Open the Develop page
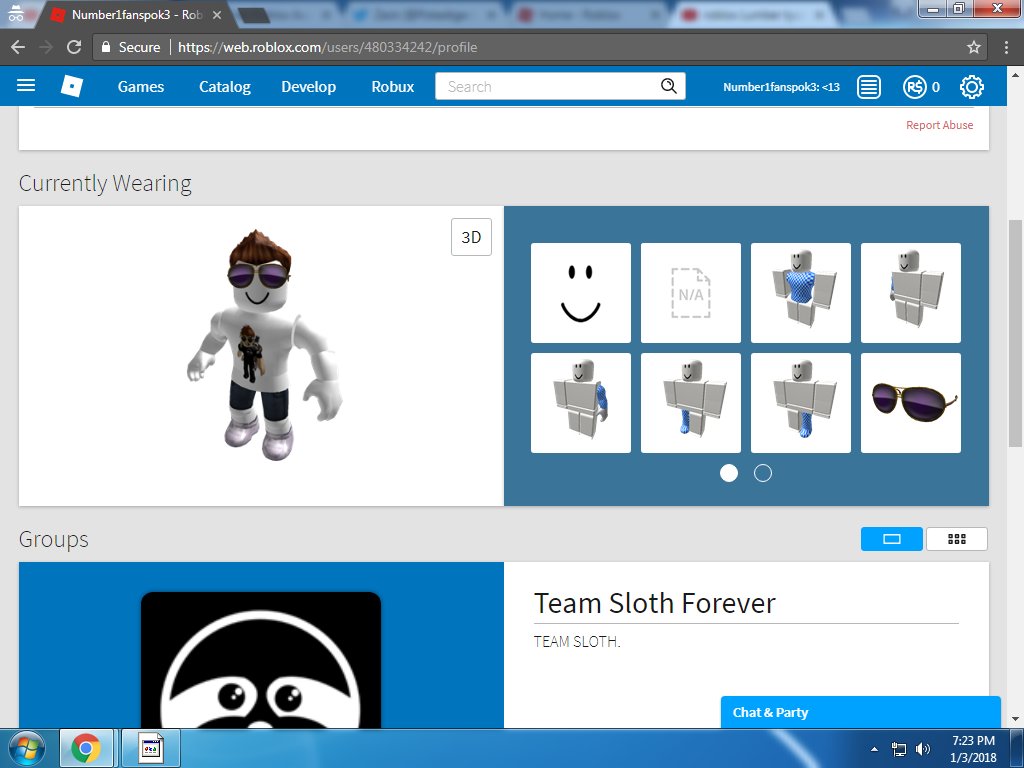The image size is (1024, 768). (x=308, y=87)
